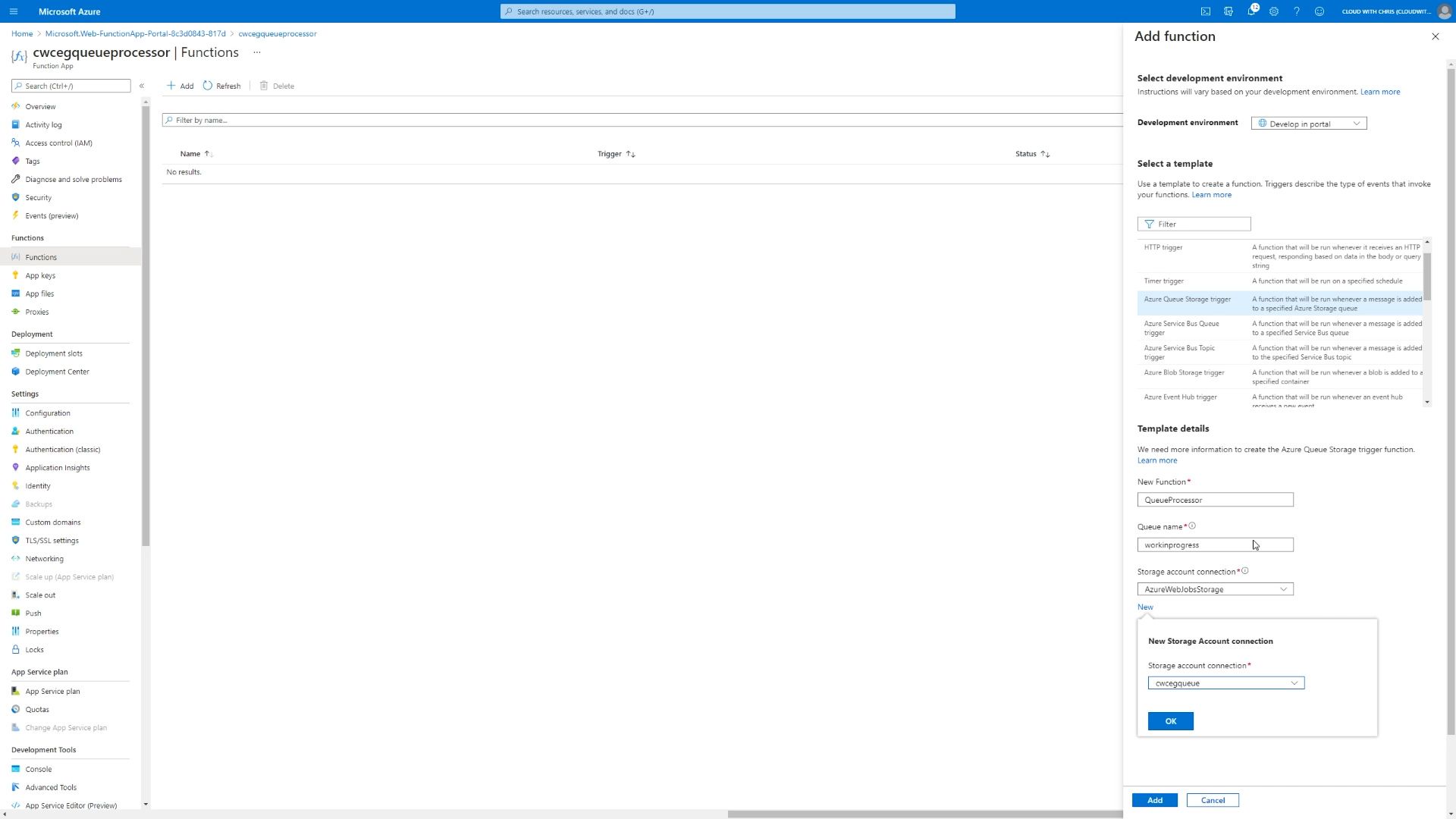Screen dimensions: 1456x819
Task: Launch Cloud Shell from the top bar
Action: pyautogui.click(x=1205, y=11)
